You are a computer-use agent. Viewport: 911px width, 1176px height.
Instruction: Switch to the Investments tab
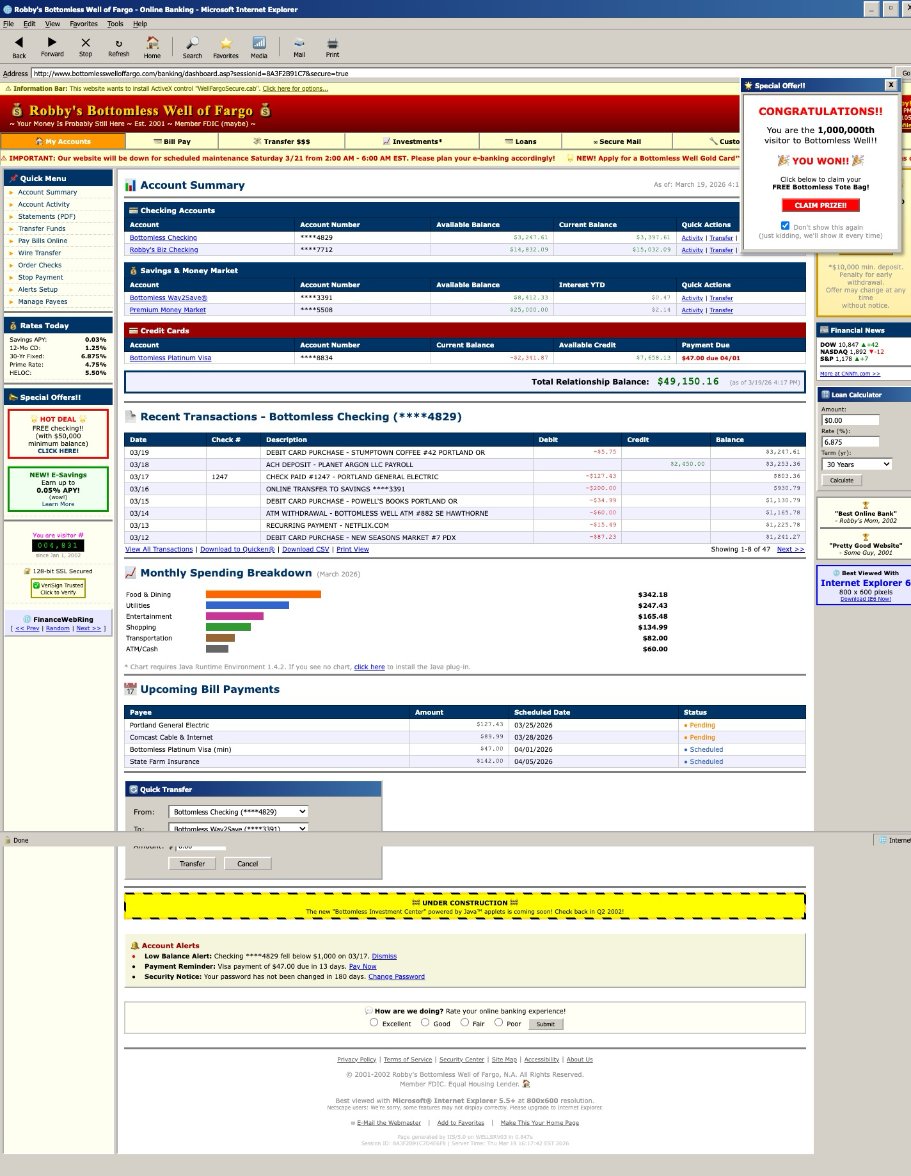coord(412,141)
